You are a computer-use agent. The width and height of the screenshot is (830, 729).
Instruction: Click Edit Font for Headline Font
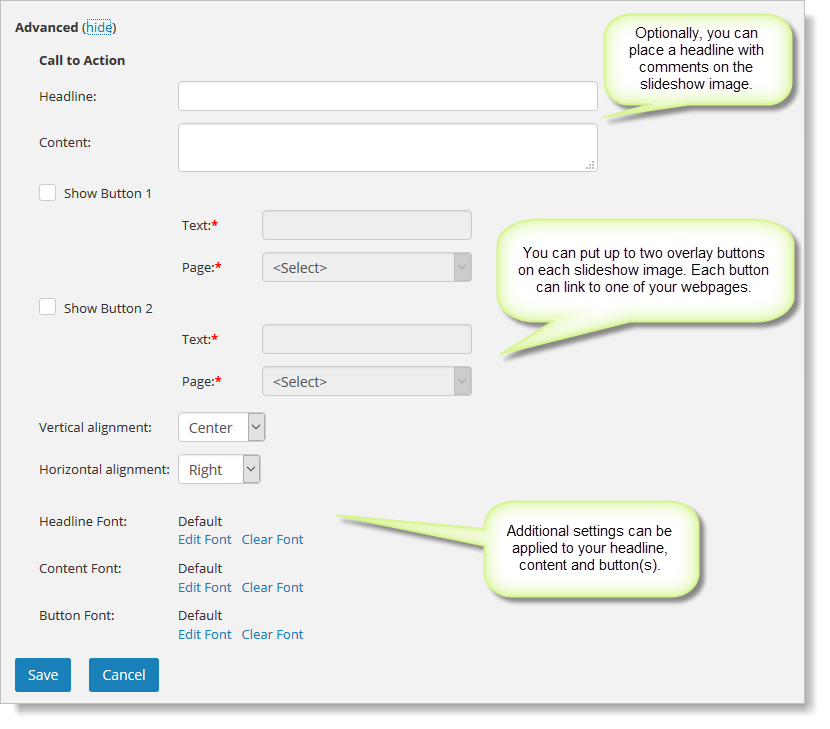205,539
